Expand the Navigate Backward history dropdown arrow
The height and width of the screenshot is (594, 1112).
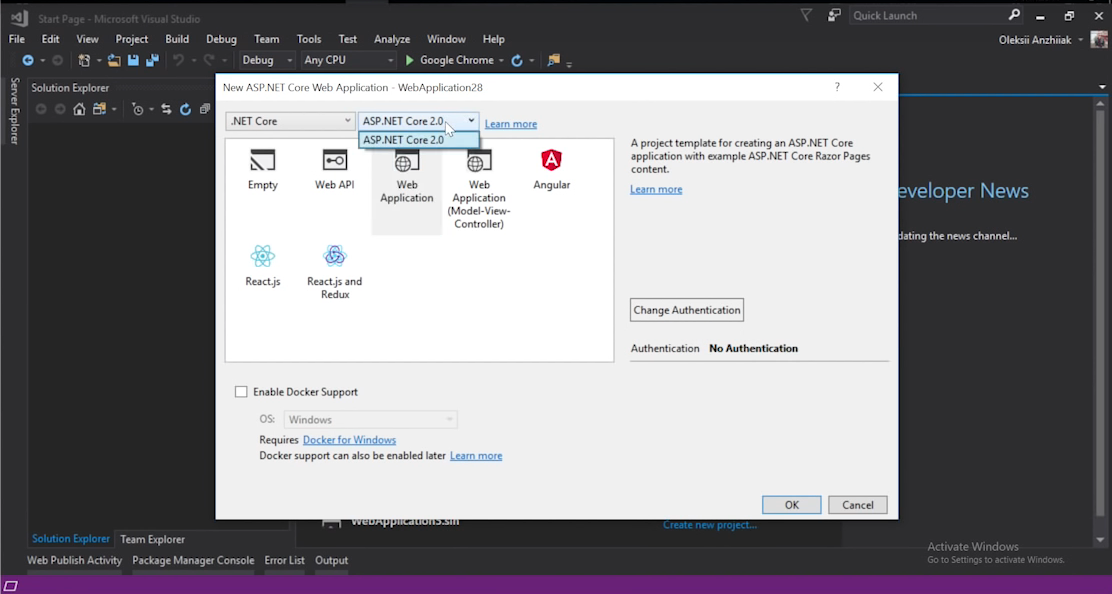(x=43, y=60)
